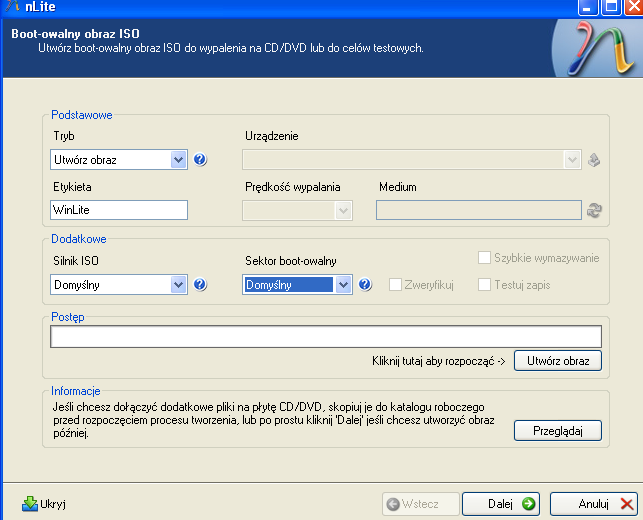Click the Utwórz obraz button
Image resolution: width=643 pixels, height=520 pixels.
point(558,360)
